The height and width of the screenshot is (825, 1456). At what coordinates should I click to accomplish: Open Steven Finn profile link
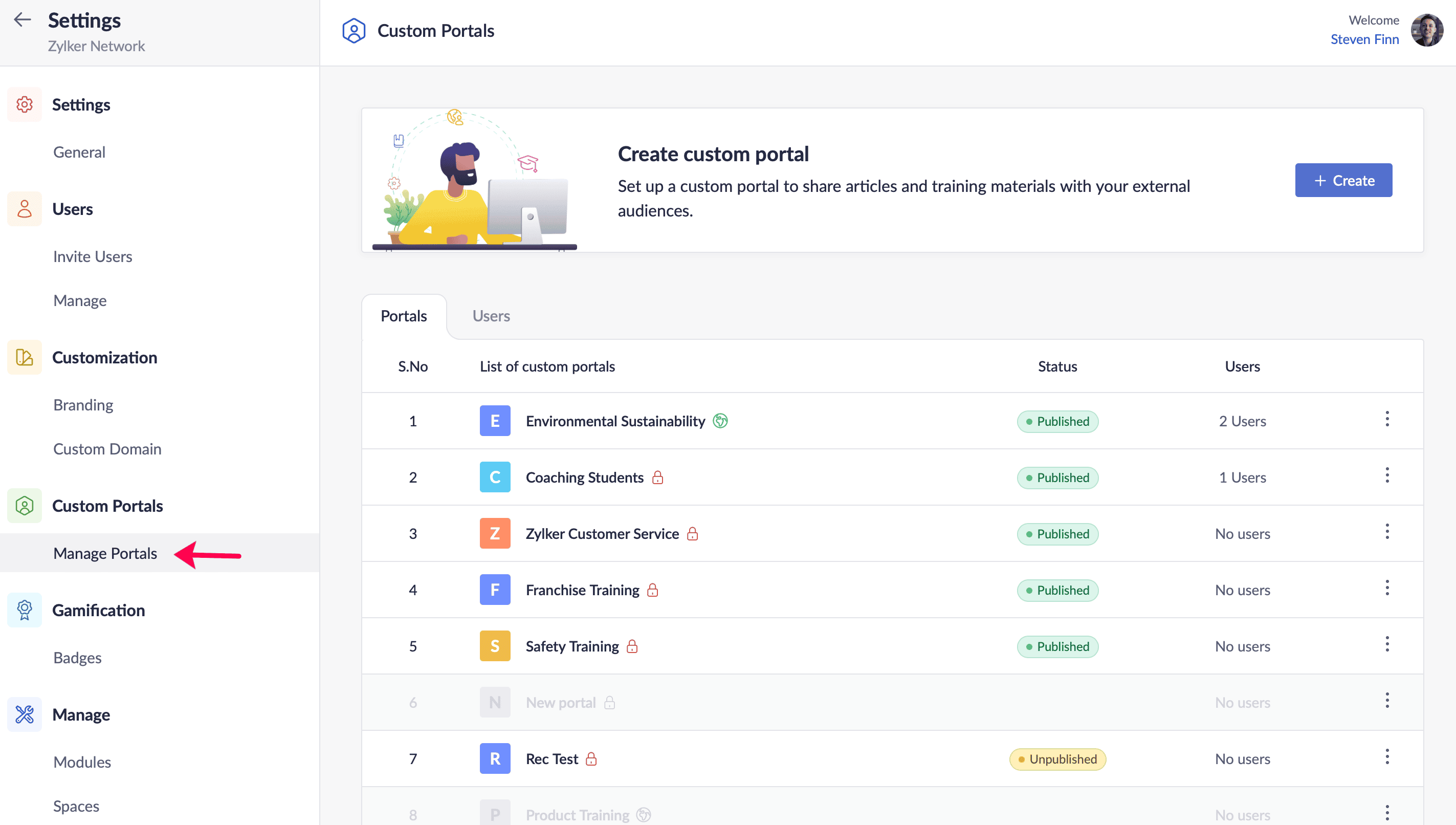pos(1364,40)
